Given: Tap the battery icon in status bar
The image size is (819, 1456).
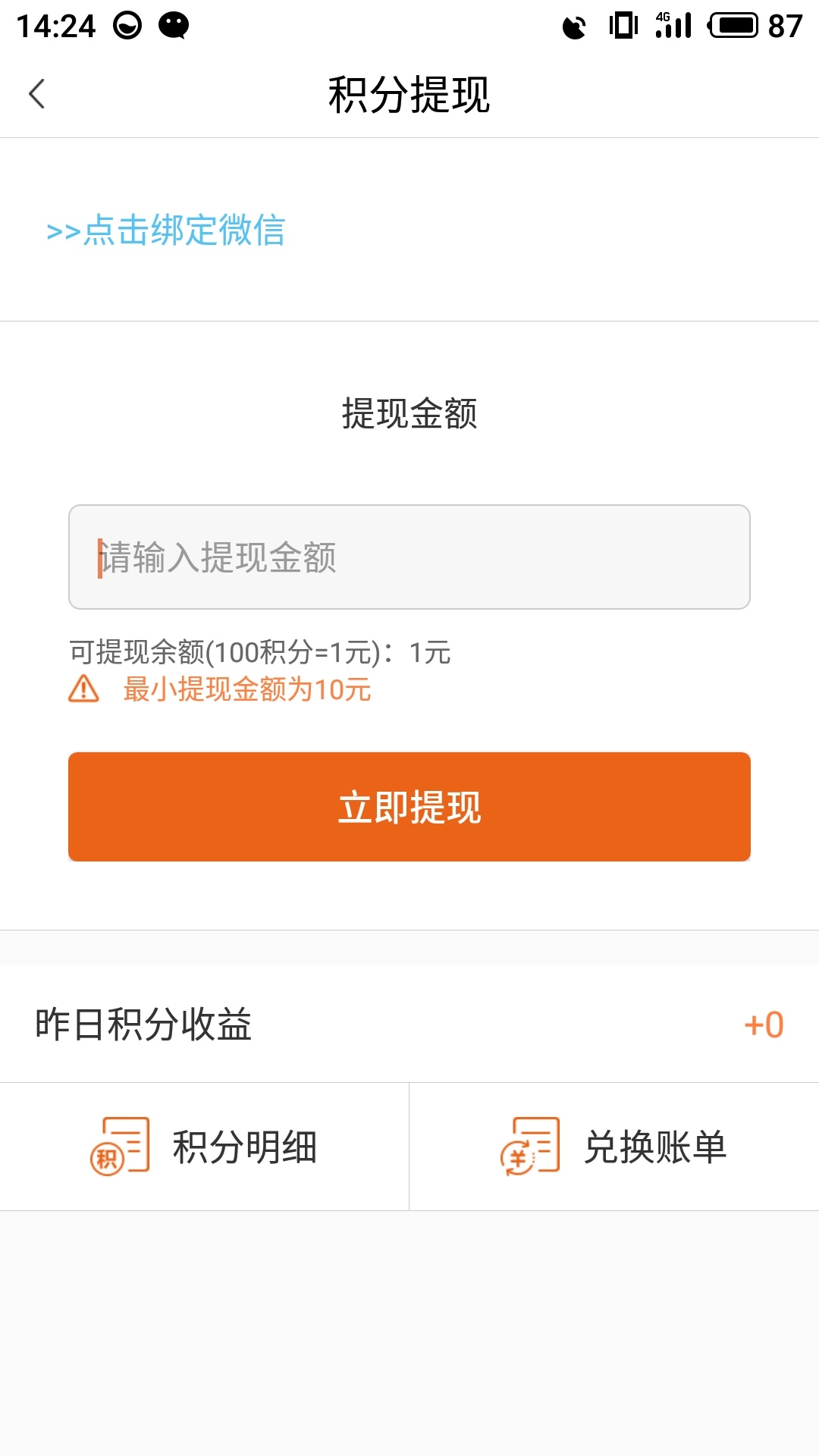Looking at the screenshot, I should click(x=733, y=26).
